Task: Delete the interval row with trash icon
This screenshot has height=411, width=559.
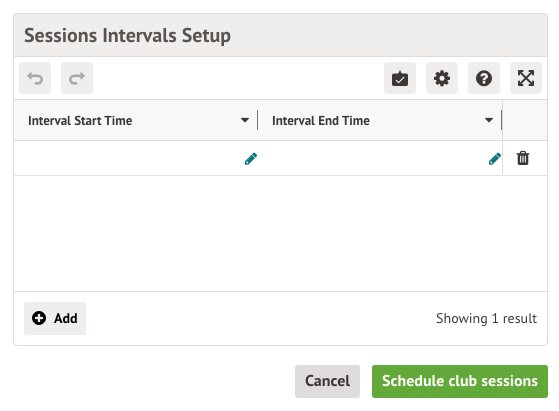Action: pyautogui.click(x=523, y=158)
